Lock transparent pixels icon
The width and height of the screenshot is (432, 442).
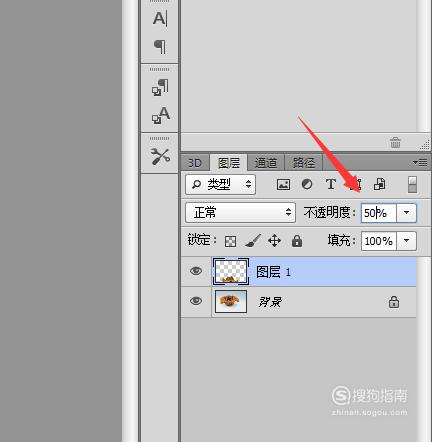(x=231, y=241)
